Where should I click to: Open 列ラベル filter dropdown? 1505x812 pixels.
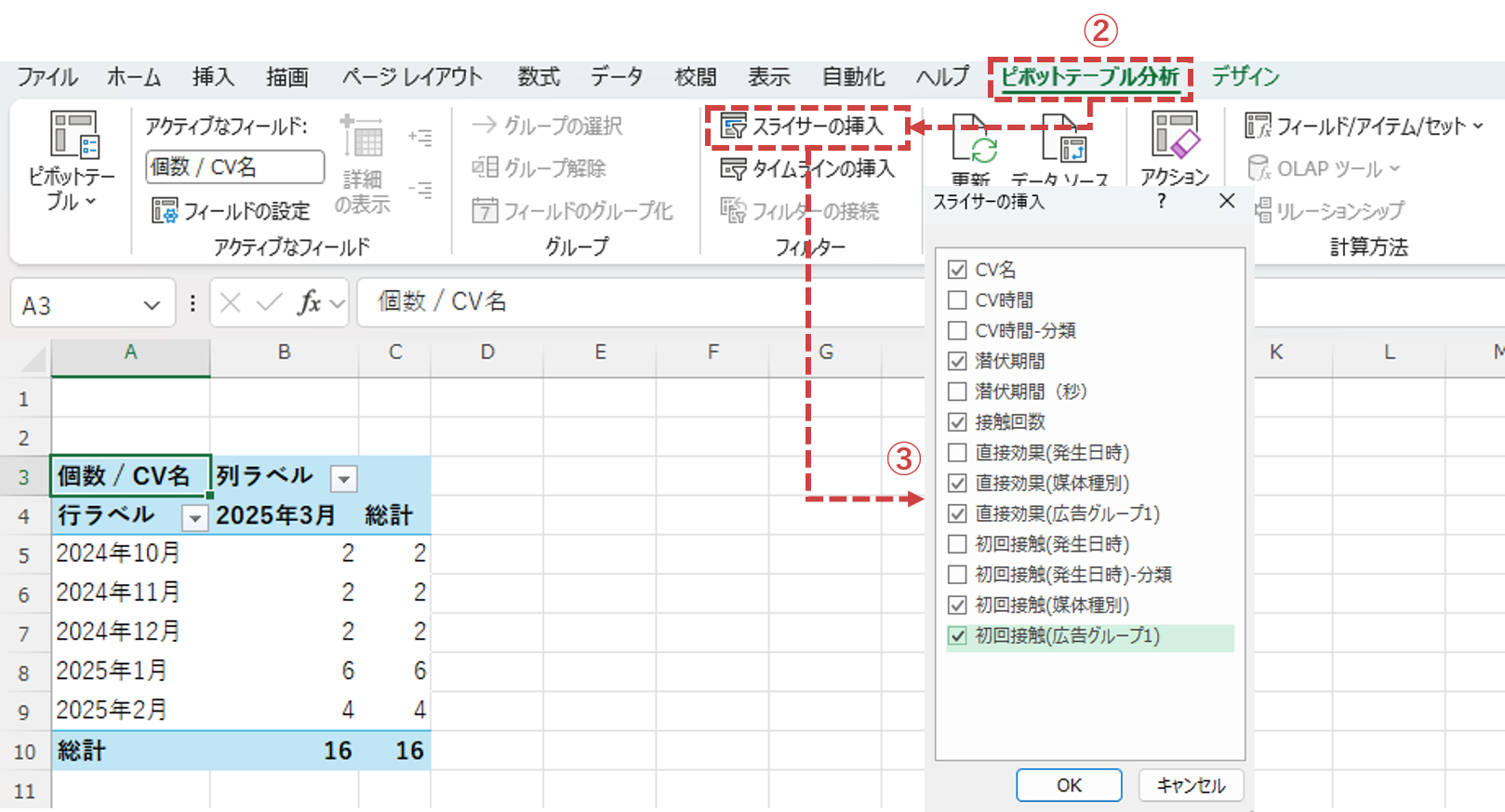pos(344,479)
